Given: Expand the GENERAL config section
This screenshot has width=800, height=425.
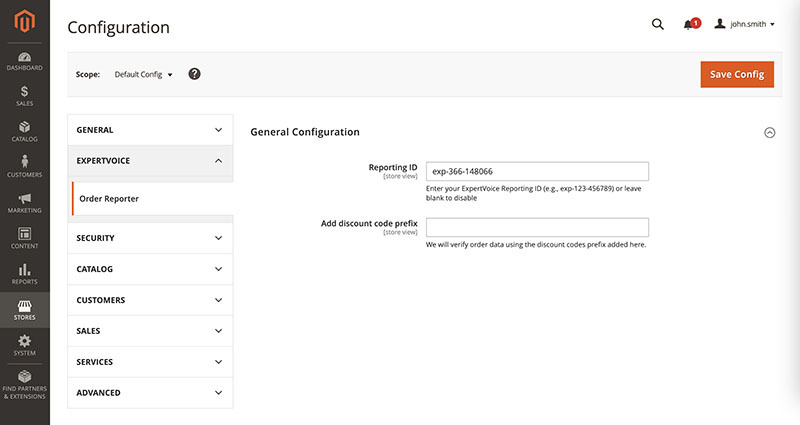Looking at the screenshot, I should [x=150, y=130].
